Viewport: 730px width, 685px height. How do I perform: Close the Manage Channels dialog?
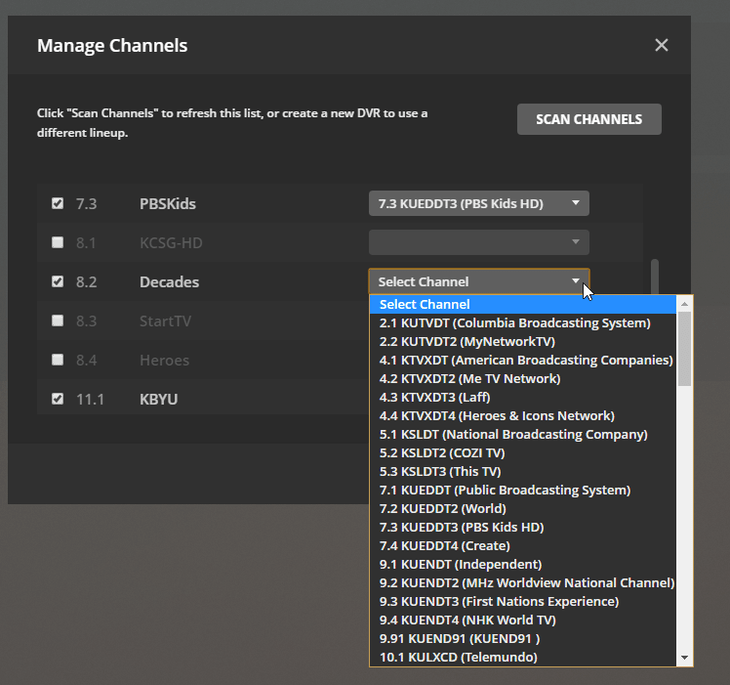pyautogui.click(x=661, y=45)
